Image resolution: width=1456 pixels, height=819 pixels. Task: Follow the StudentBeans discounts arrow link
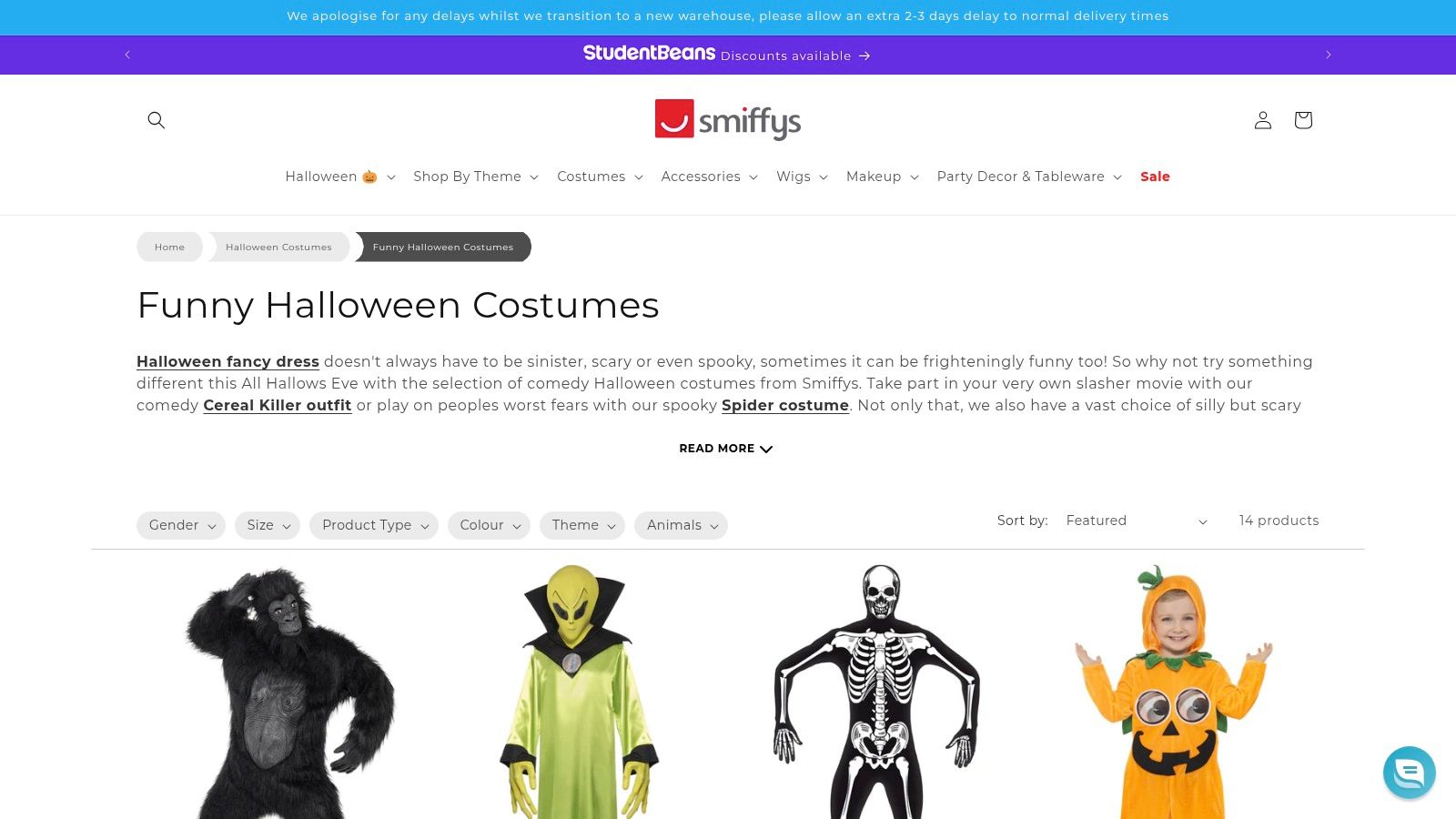coord(727,55)
